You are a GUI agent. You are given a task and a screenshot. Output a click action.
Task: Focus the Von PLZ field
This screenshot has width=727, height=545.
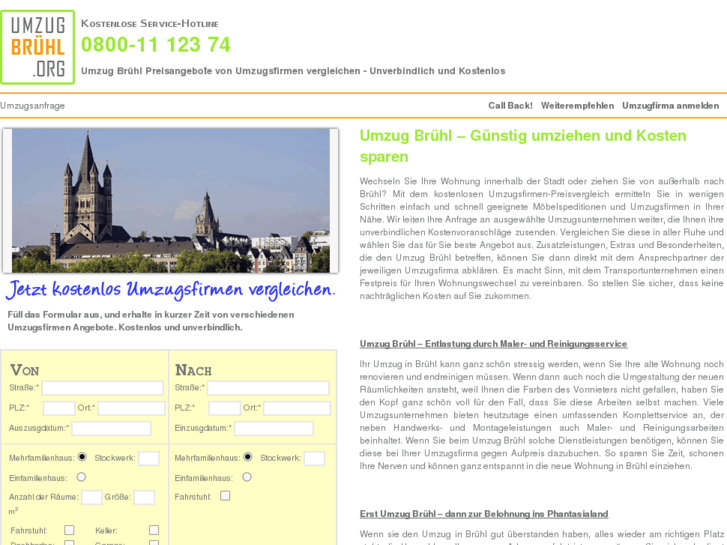click(x=59, y=408)
